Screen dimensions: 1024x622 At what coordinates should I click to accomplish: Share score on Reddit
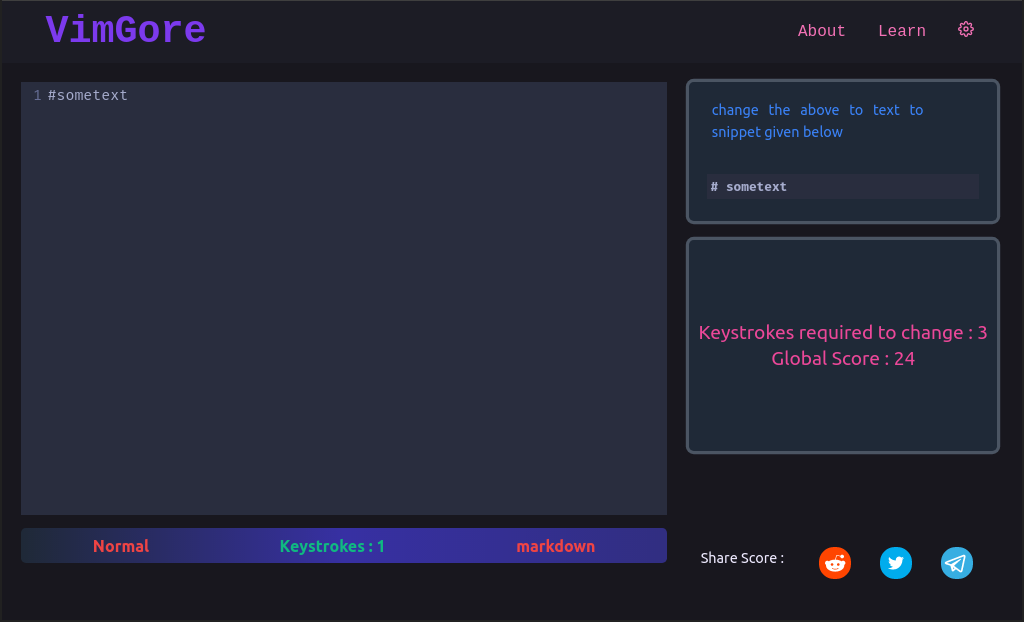click(835, 563)
